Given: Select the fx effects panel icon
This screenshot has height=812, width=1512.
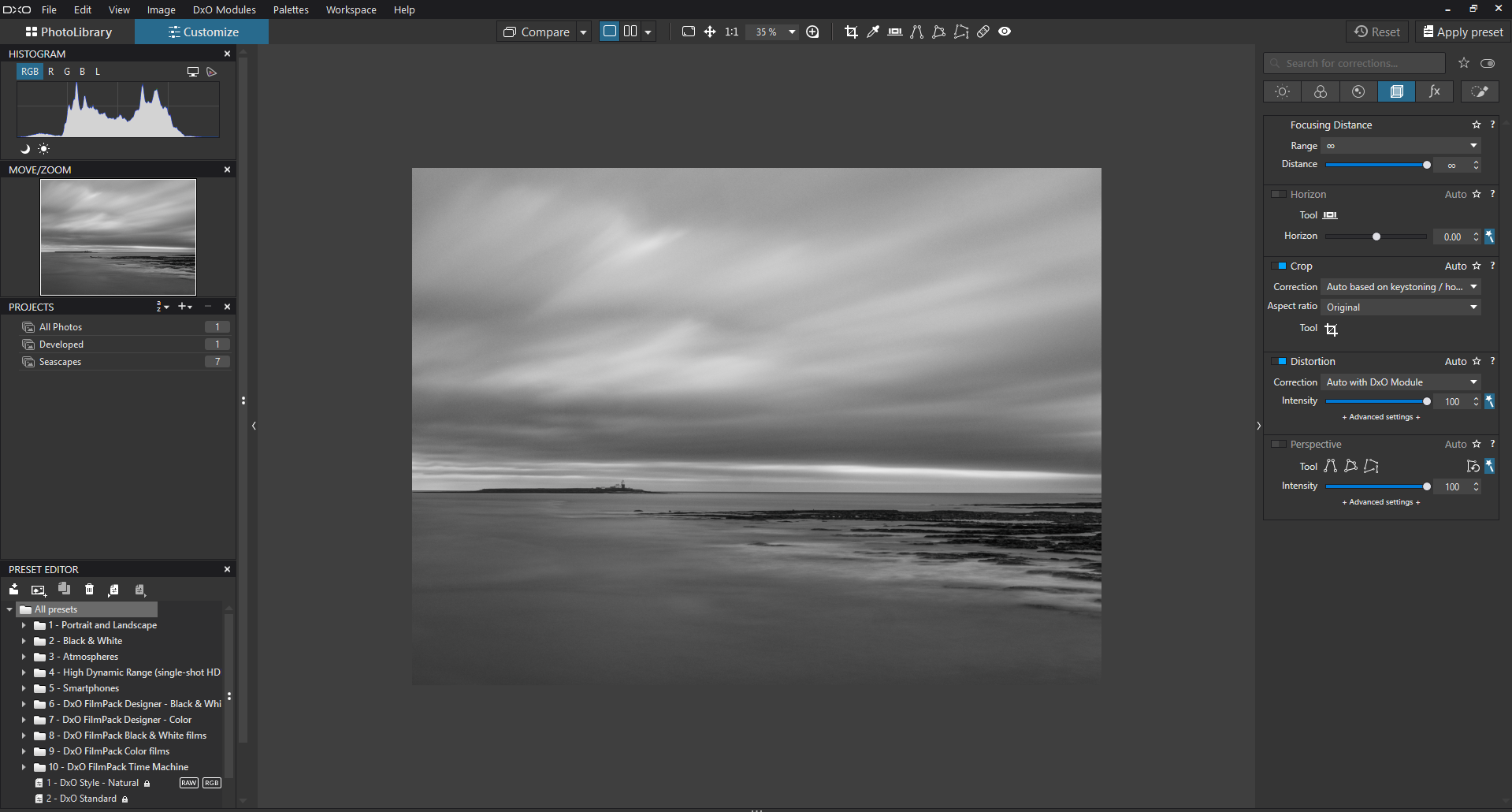Looking at the screenshot, I should tap(1434, 91).
